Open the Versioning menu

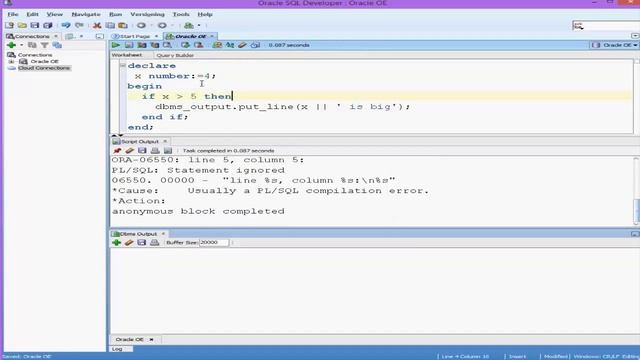pyautogui.click(x=147, y=14)
